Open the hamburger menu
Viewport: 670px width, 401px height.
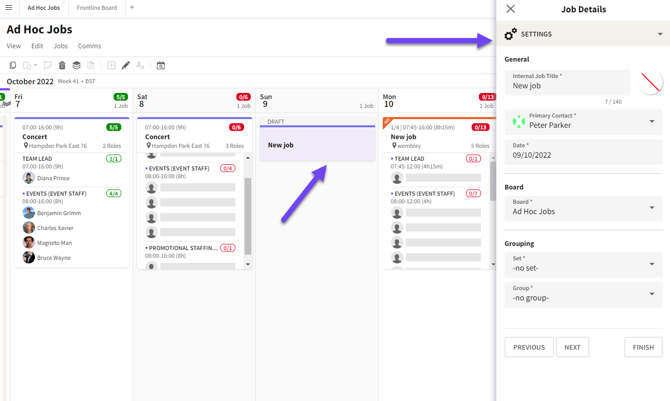click(9, 8)
